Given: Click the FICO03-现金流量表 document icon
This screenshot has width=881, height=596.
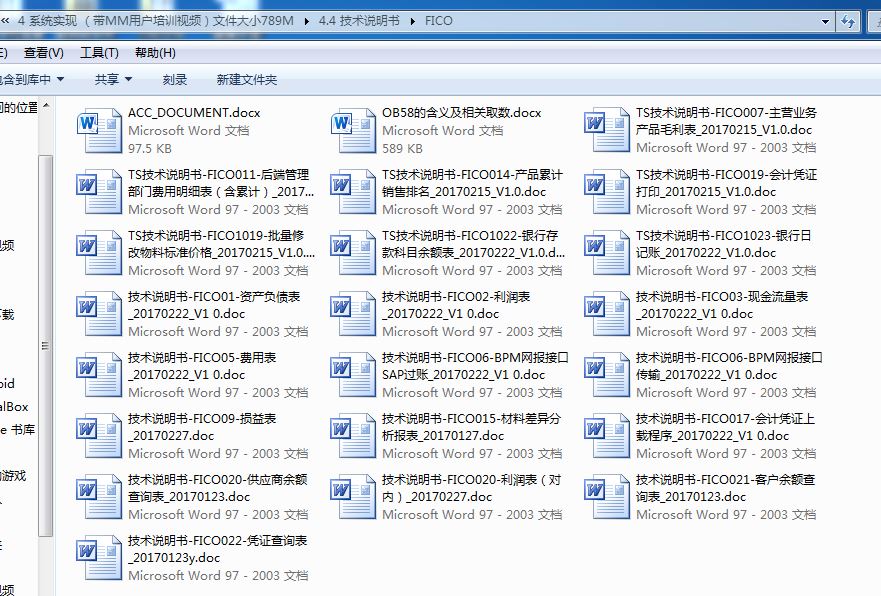Looking at the screenshot, I should 607,314.
